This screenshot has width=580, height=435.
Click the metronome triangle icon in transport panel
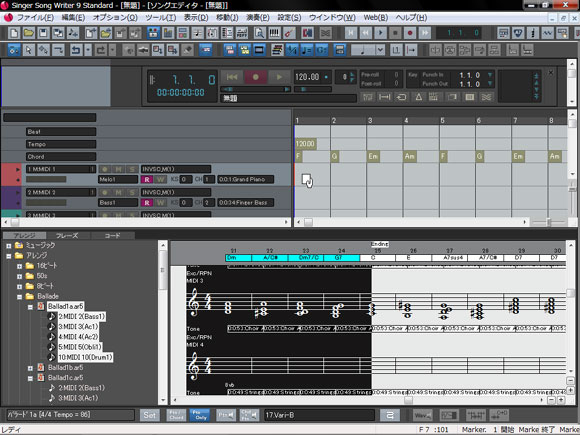click(418, 97)
